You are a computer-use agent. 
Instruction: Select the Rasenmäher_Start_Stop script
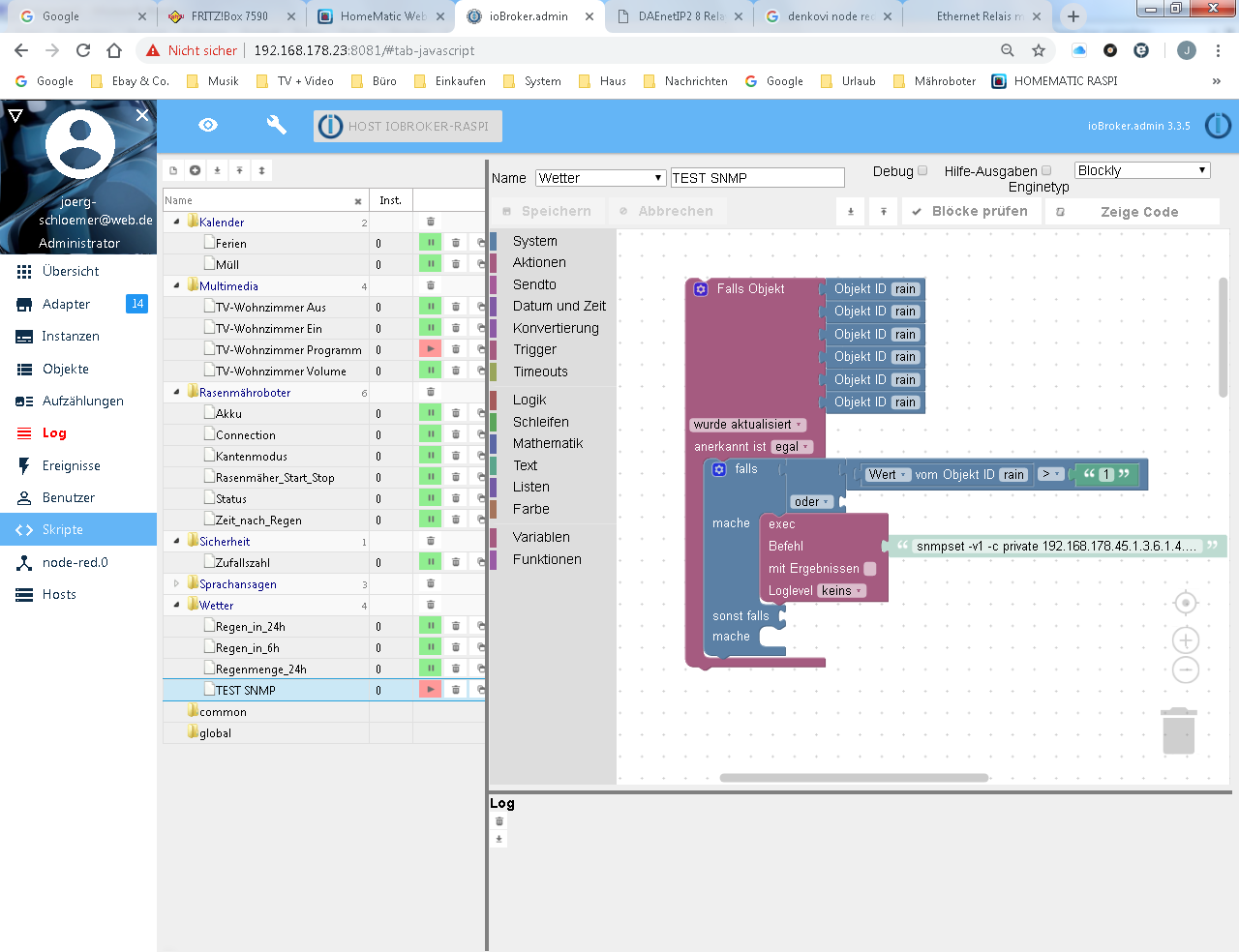tap(275, 477)
